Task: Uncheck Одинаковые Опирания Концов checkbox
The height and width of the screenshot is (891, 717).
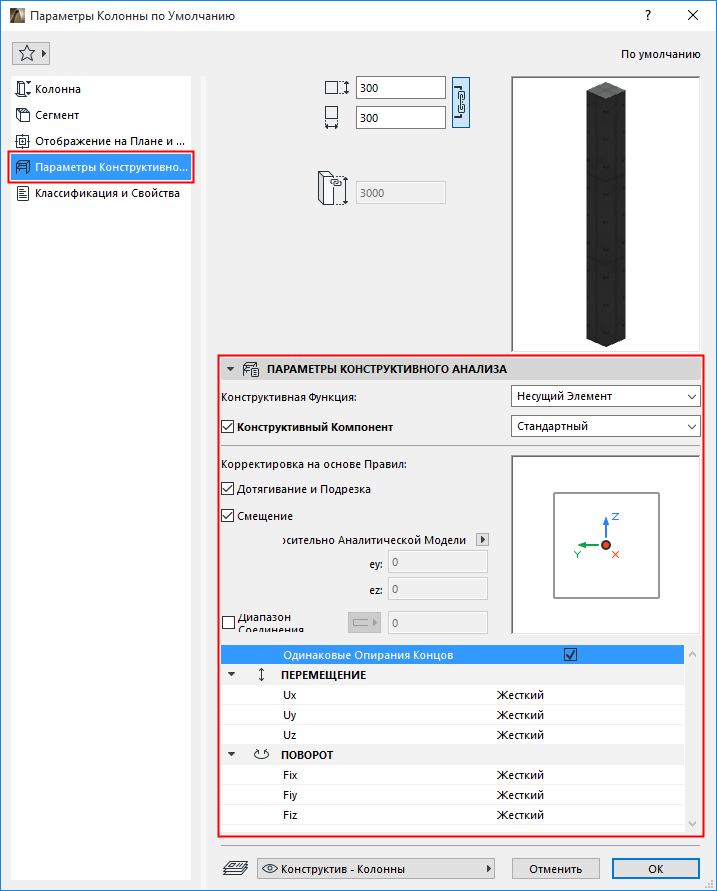Action: [x=570, y=655]
